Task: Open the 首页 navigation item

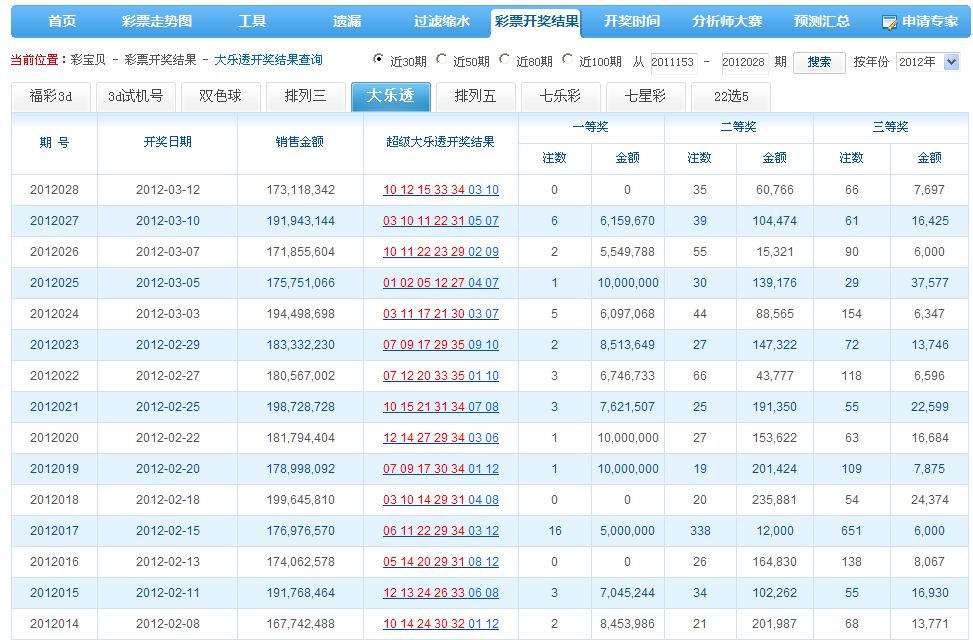Action: click(62, 21)
